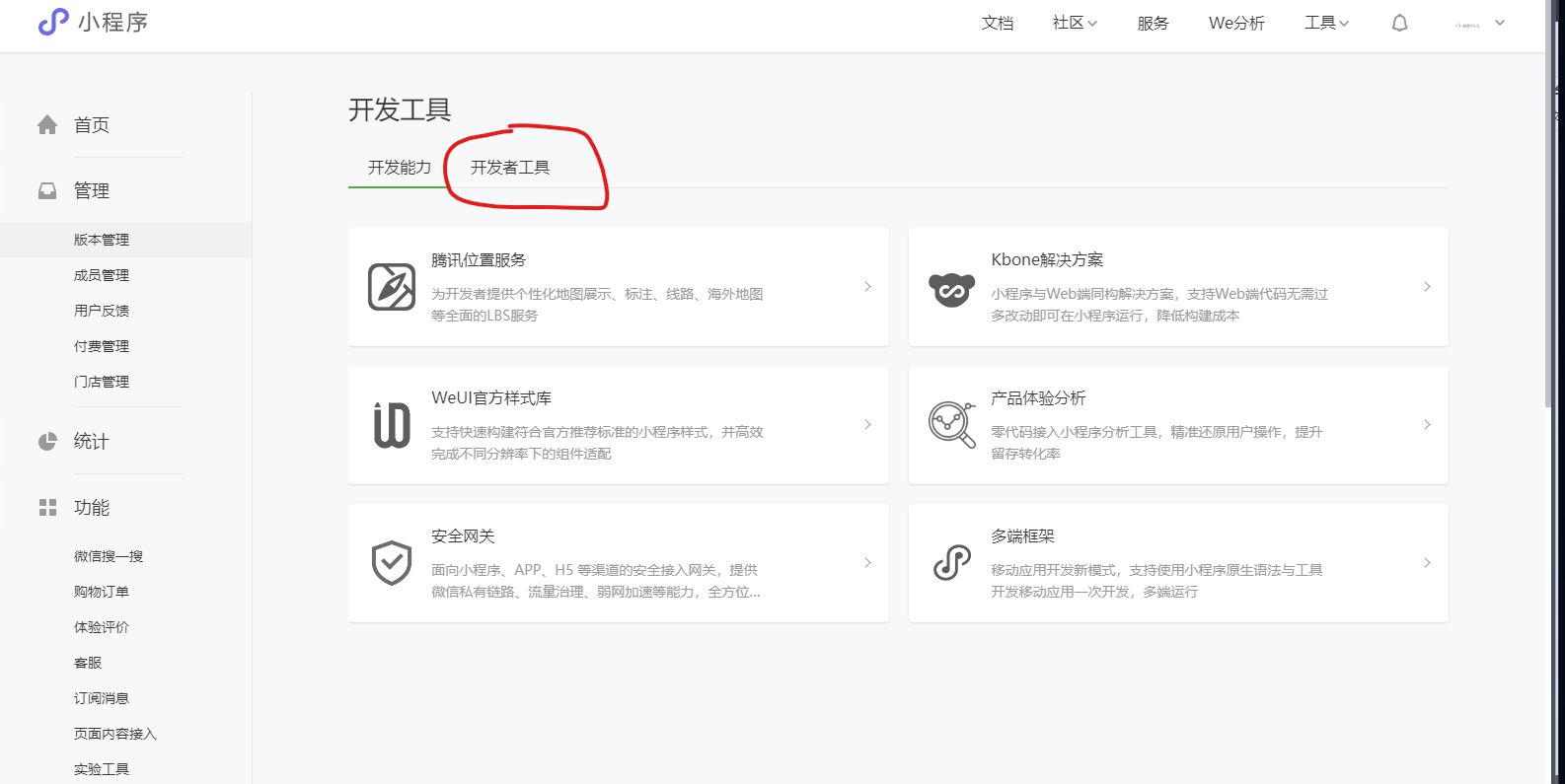Click the 产品体验分析 card title
This screenshot has height=784, width=1565.
pos(1038,398)
